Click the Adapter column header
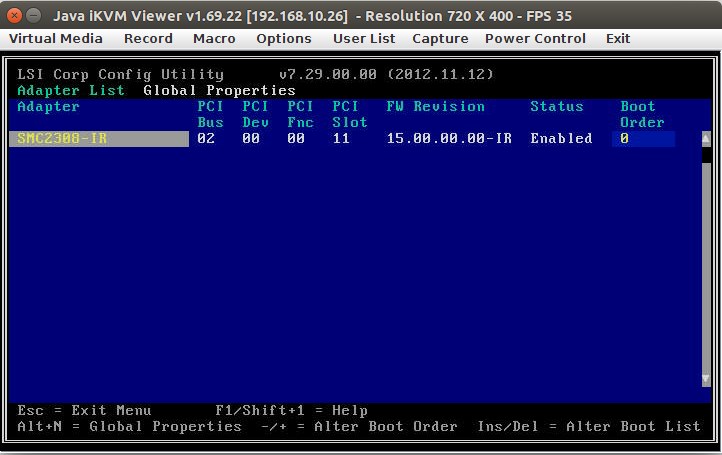Viewport: 722px width, 455px height. pyautogui.click(x=48, y=107)
